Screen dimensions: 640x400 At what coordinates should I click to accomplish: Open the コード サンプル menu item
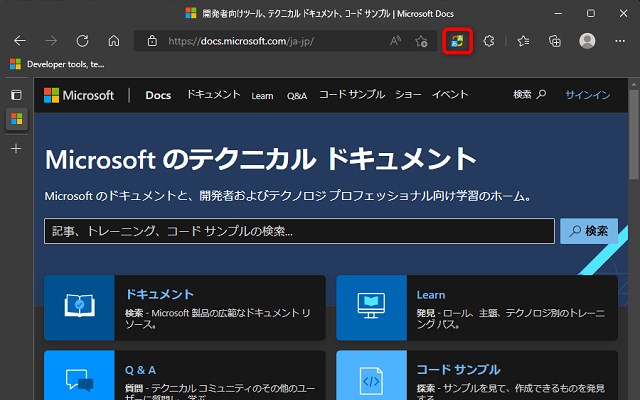click(x=351, y=95)
